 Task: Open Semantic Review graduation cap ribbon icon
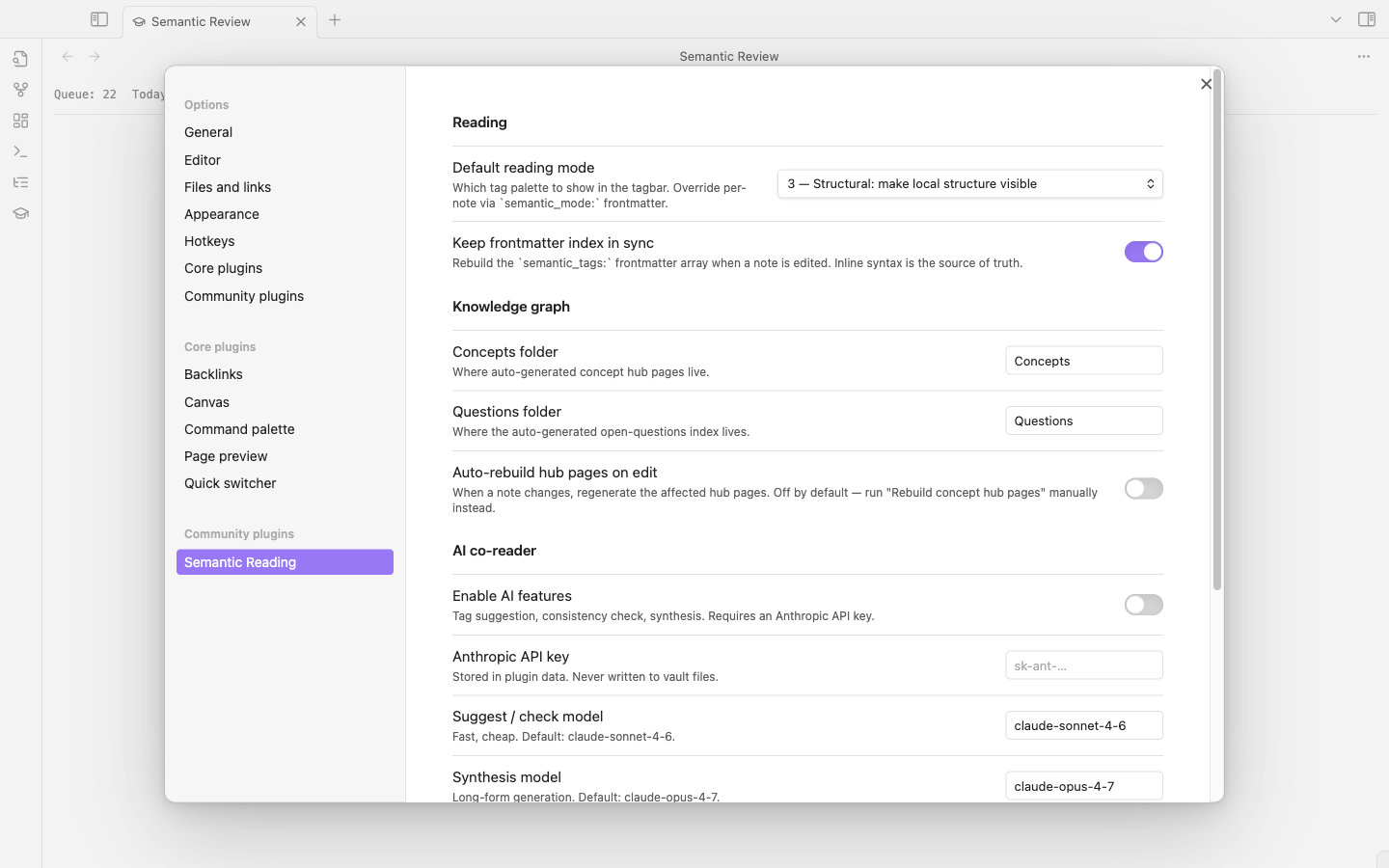coord(20,213)
